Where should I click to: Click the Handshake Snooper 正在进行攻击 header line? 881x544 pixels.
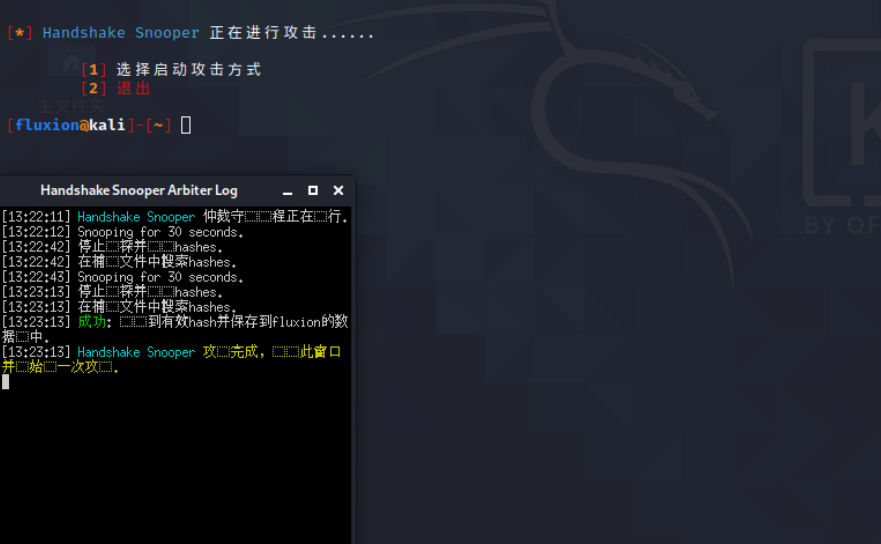point(190,33)
